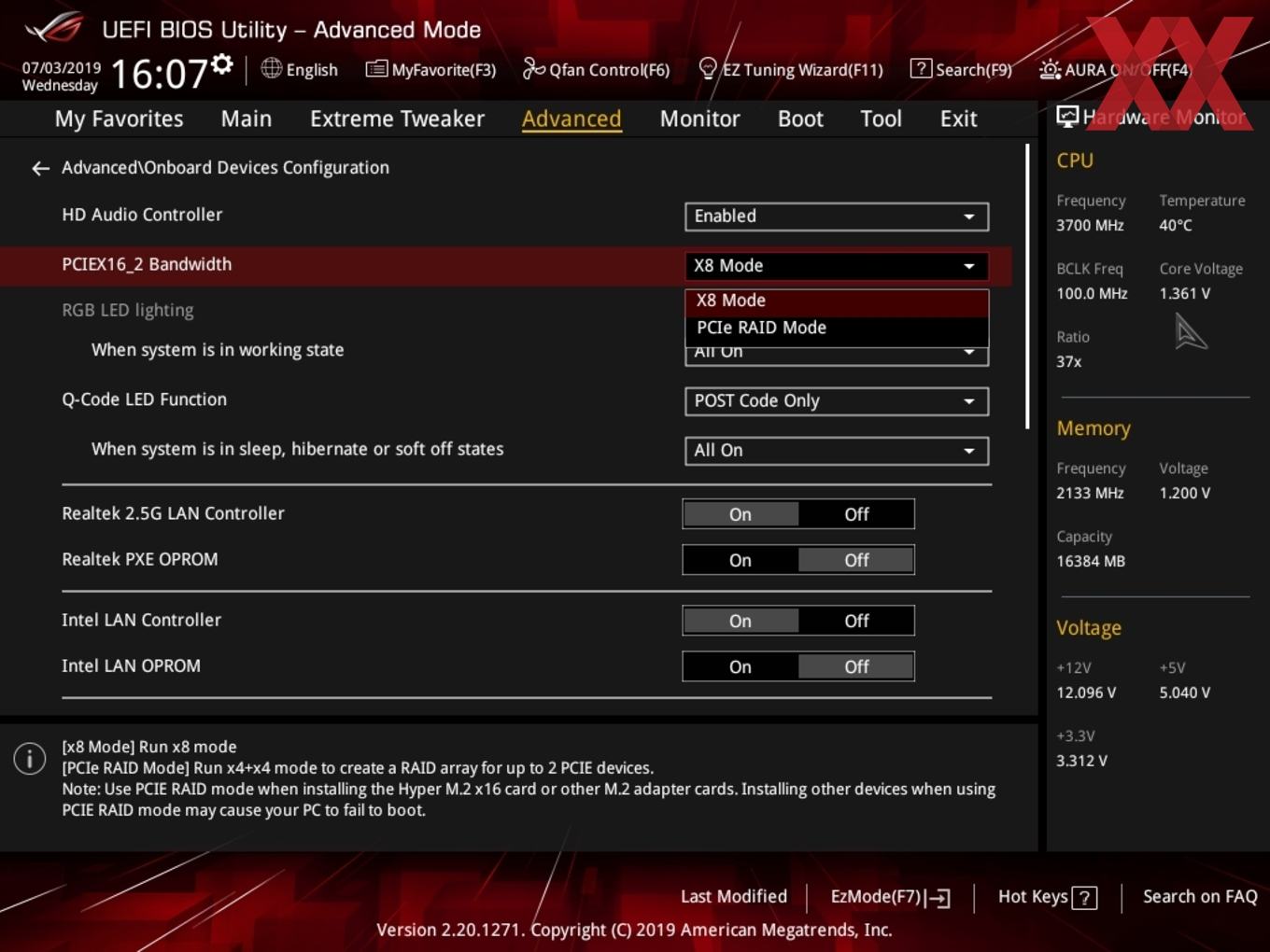This screenshot has height=952, width=1270.
Task: Set Realtek 2.5G LAN Controller to On
Action: point(741,514)
